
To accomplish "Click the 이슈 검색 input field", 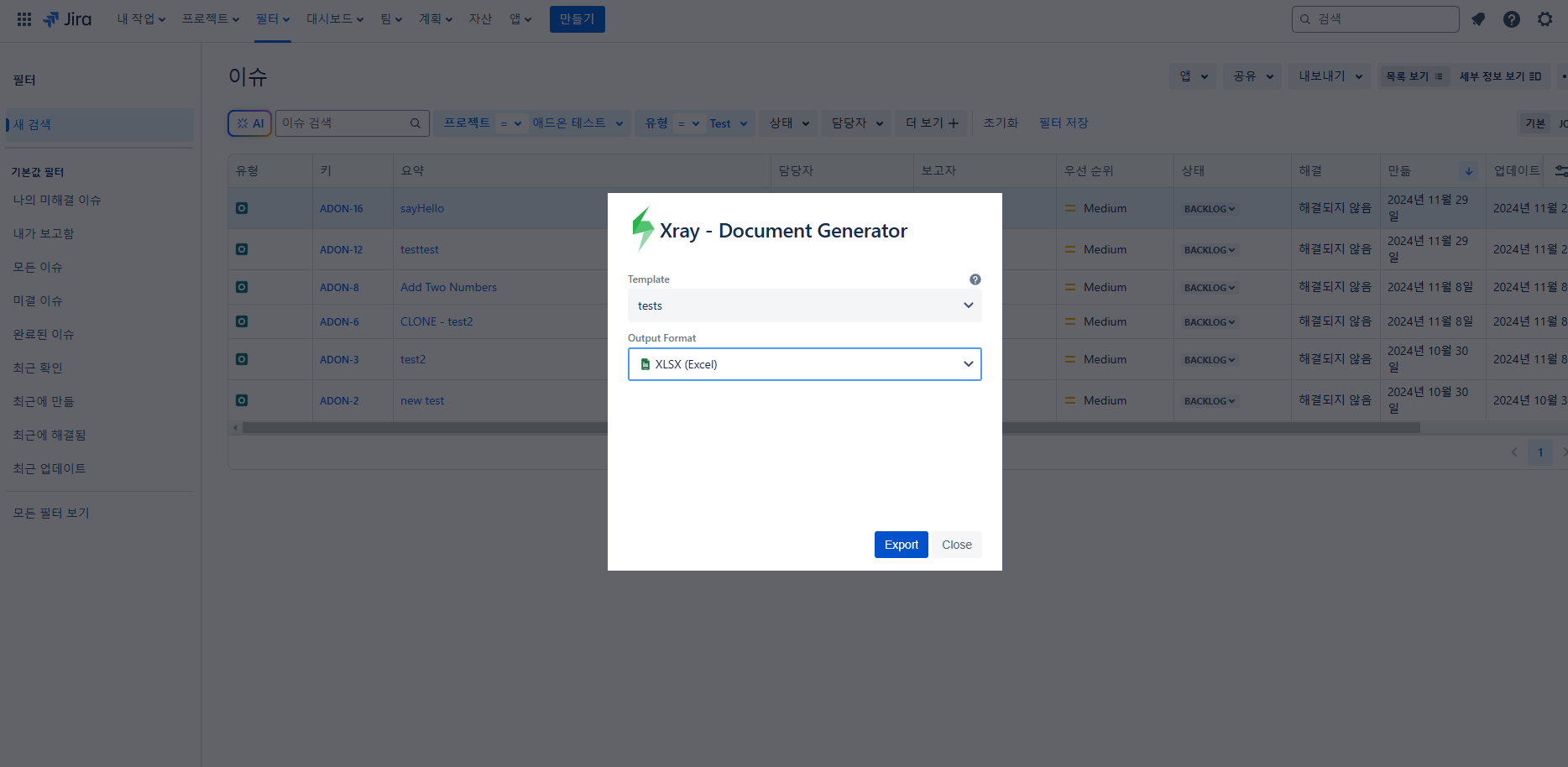I will coord(352,123).
